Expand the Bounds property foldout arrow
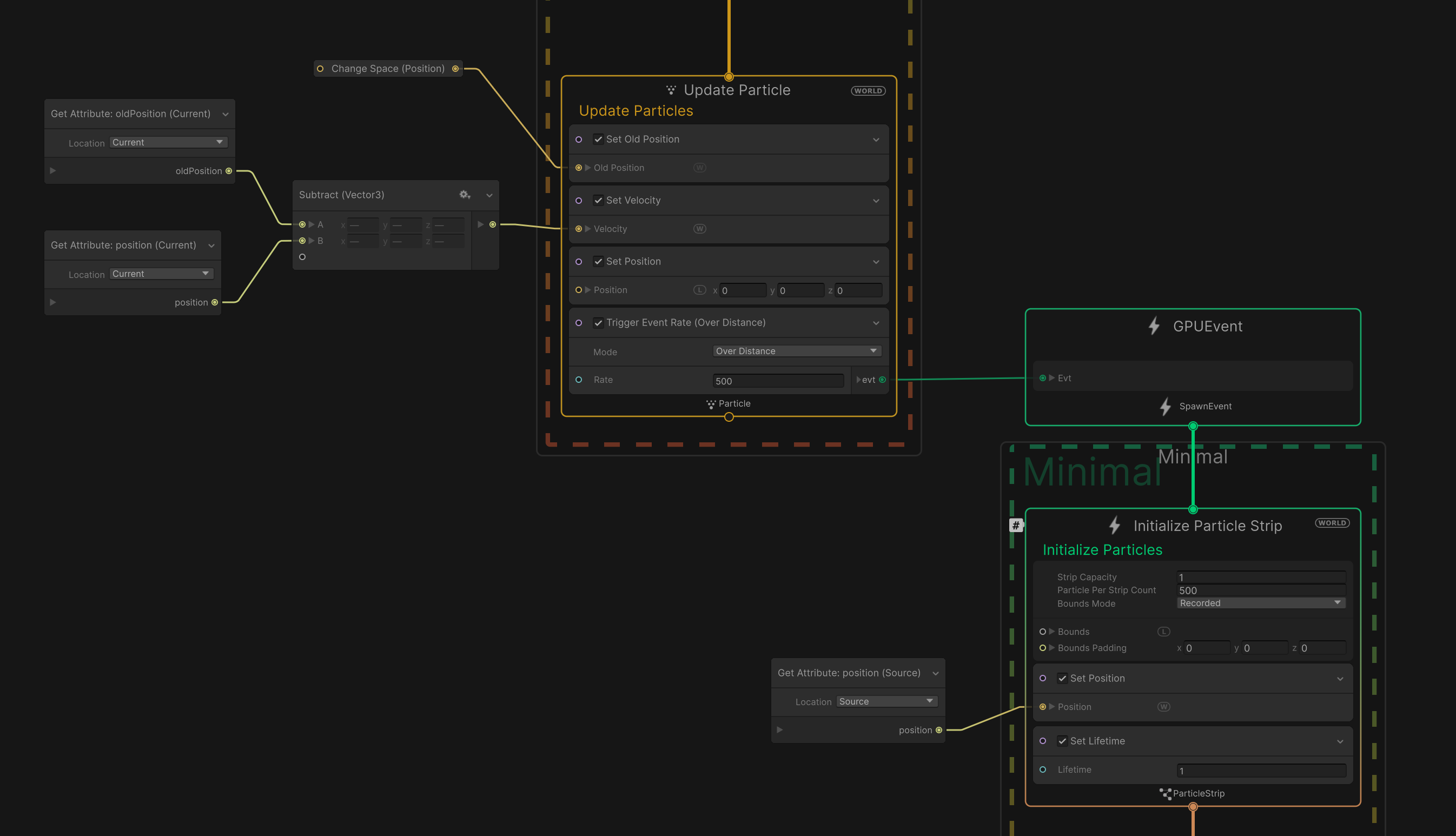 click(1052, 632)
